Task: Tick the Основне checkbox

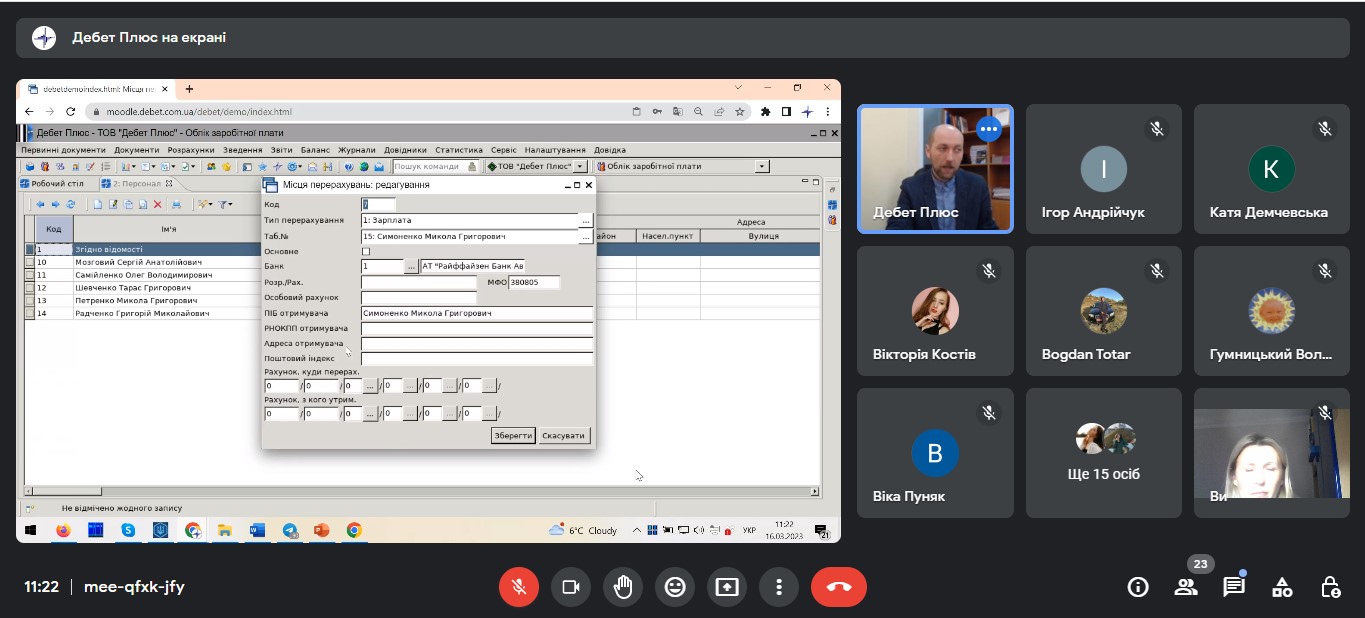Action: pos(366,251)
